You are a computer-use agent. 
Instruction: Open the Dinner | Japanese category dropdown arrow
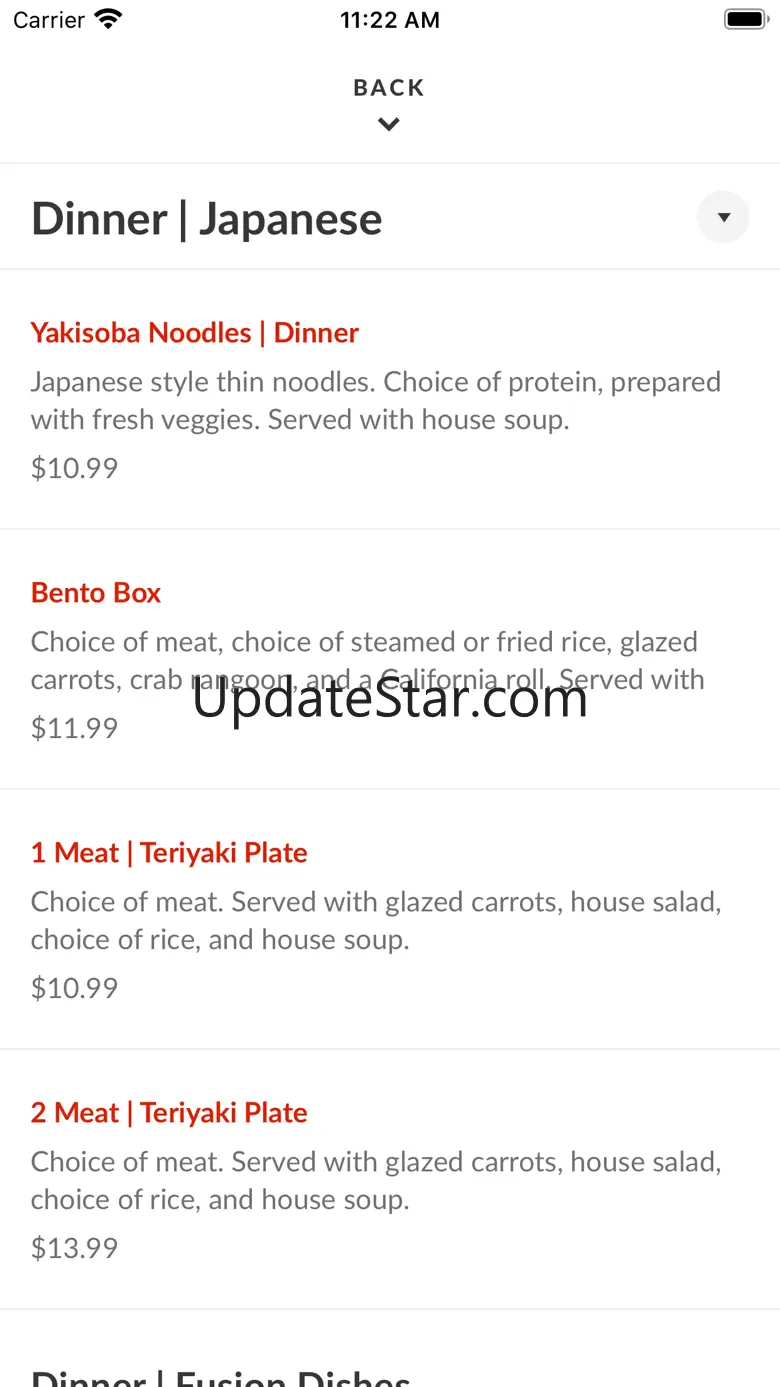723,217
